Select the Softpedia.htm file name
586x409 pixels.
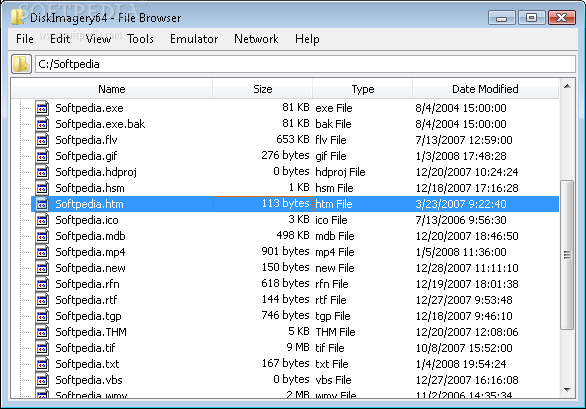coord(89,204)
